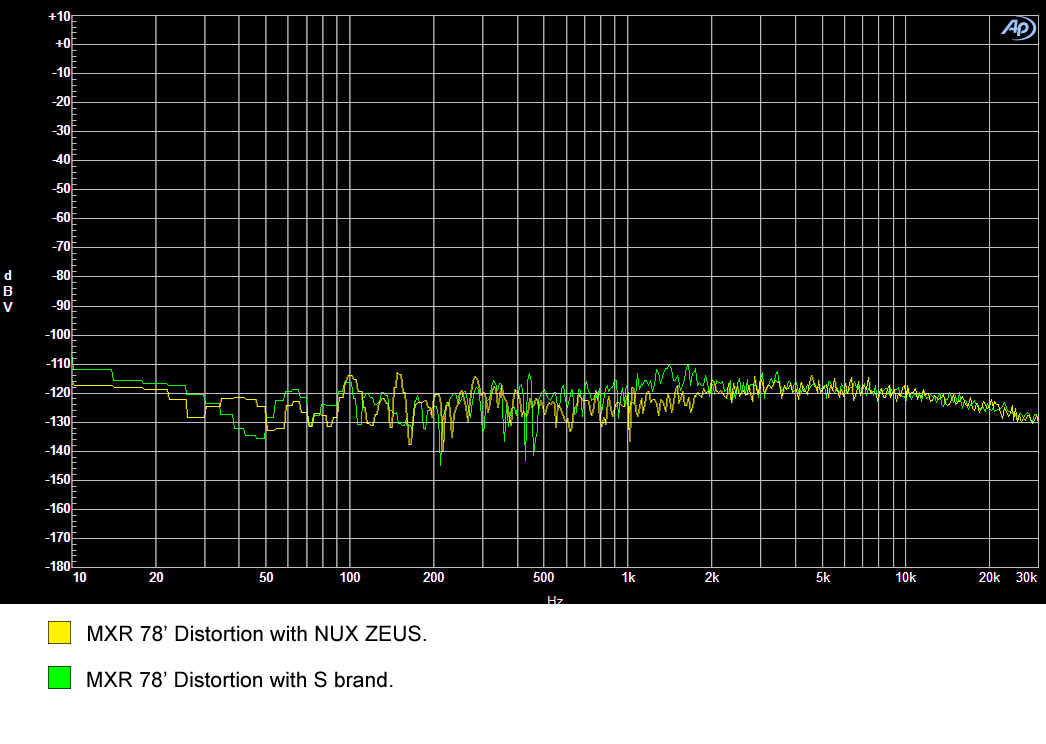This screenshot has height=744, width=1046.
Task: Click the 20 Hz frequency axis label
Action: [156, 578]
